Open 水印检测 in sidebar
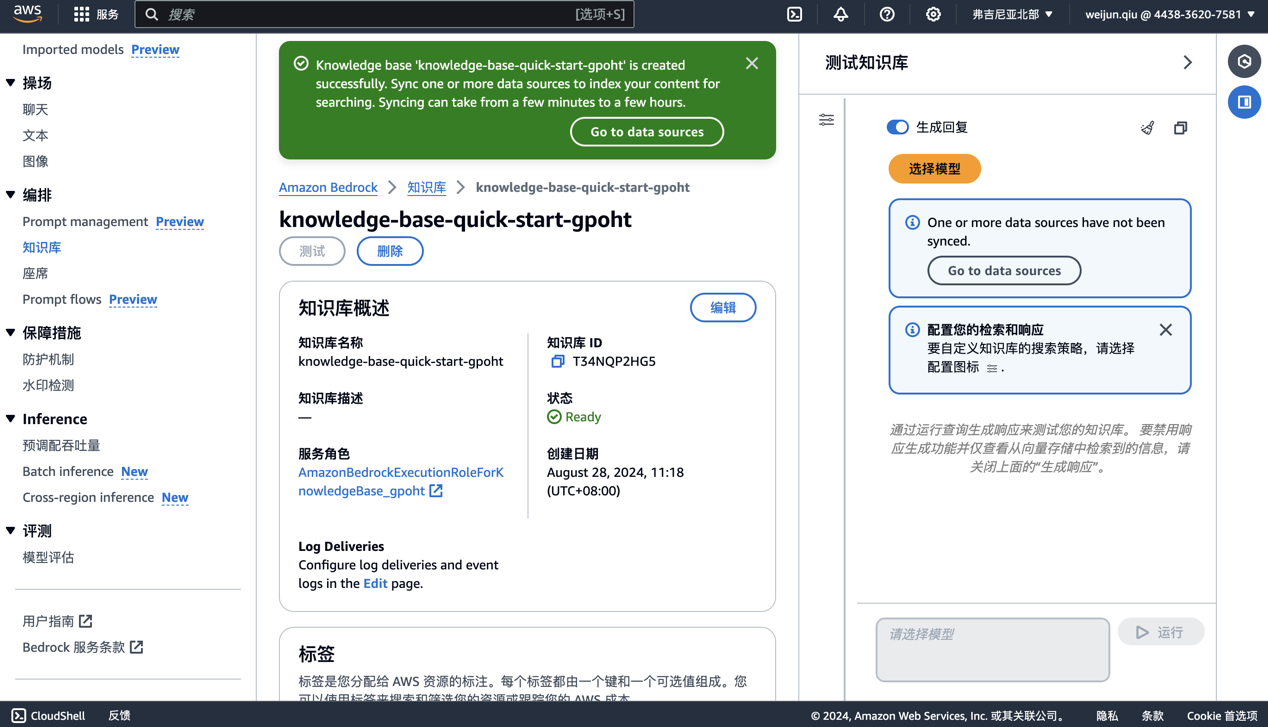This screenshot has width=1268, height=727. point(48,385)
